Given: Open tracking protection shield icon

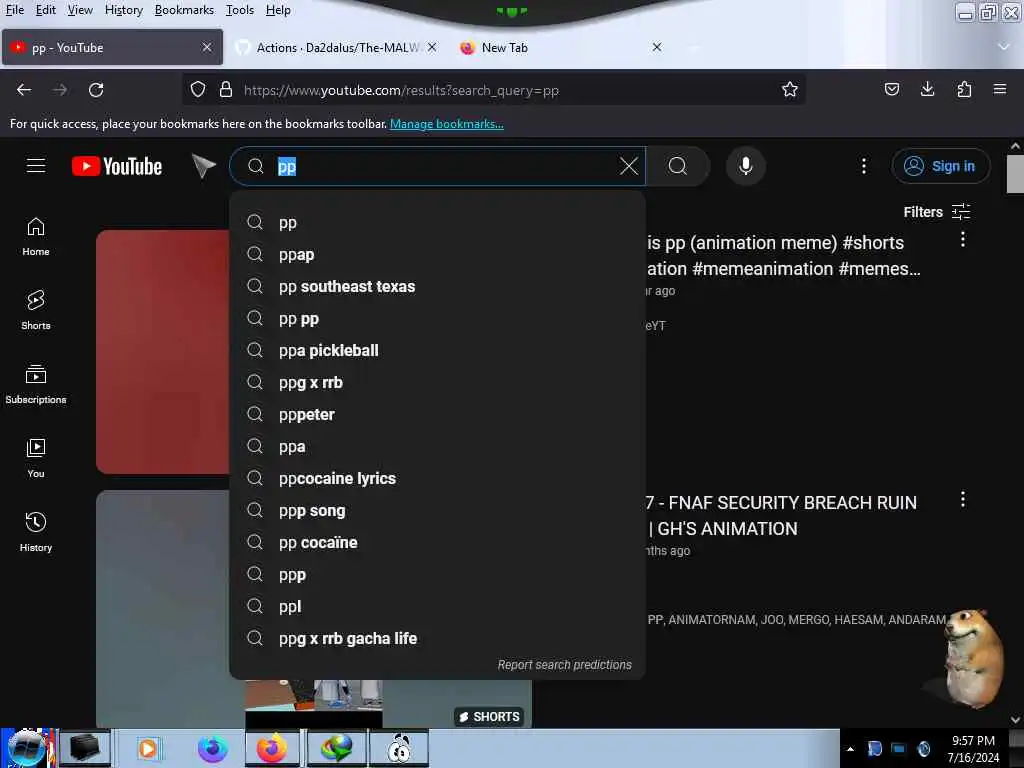Looking at the screenshot, I should click(x=198, y=90).
